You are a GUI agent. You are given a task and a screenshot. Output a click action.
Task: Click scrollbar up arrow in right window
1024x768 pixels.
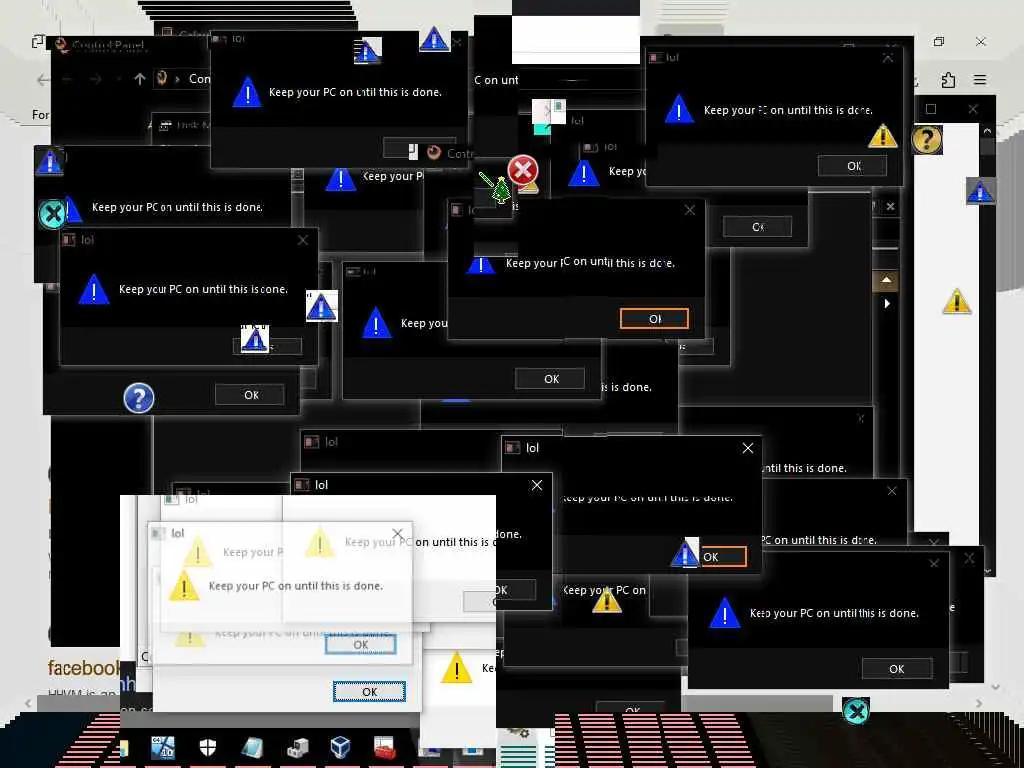987,131
